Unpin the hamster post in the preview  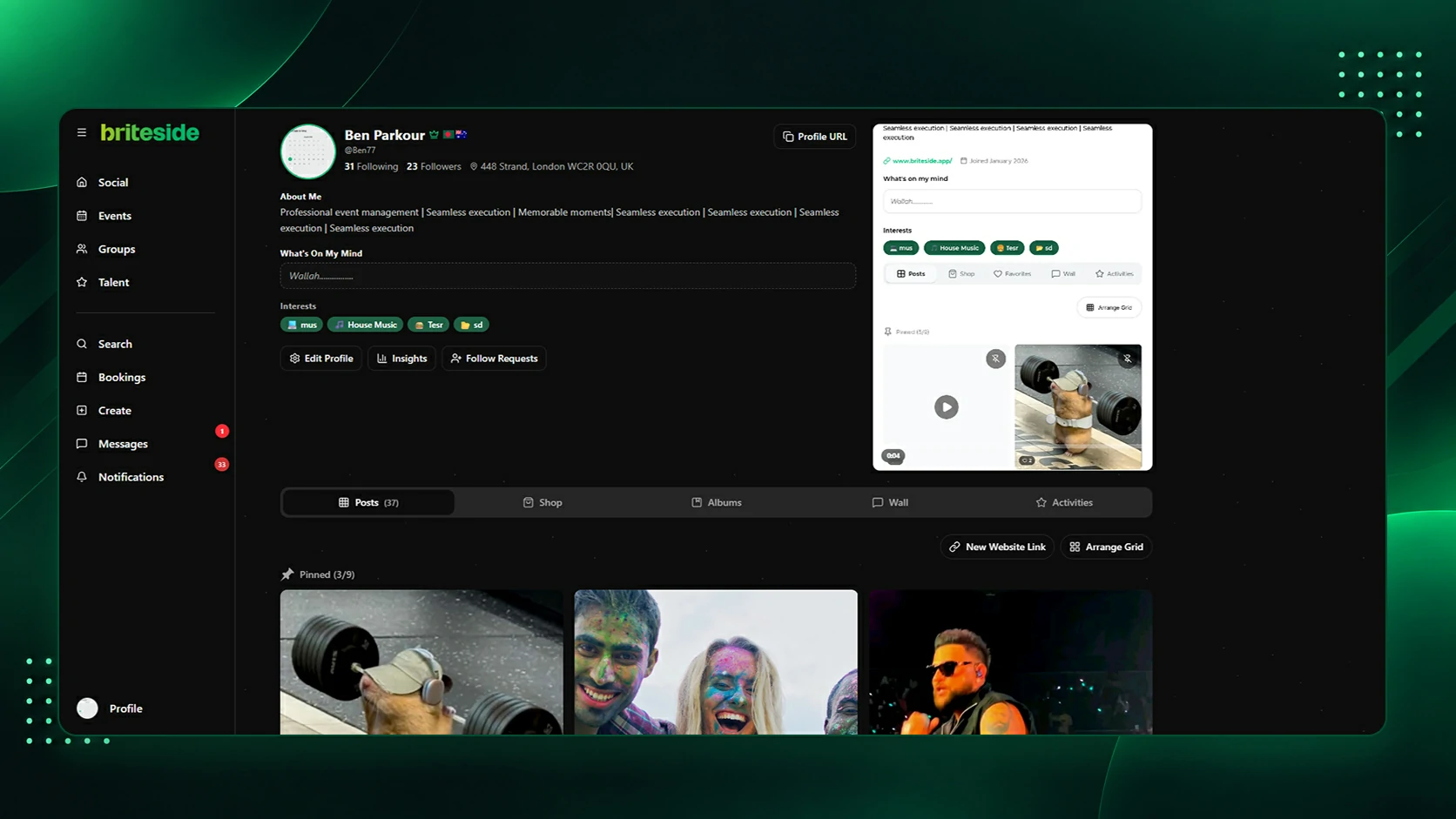pyautogui.click(x=1128, y=359)
